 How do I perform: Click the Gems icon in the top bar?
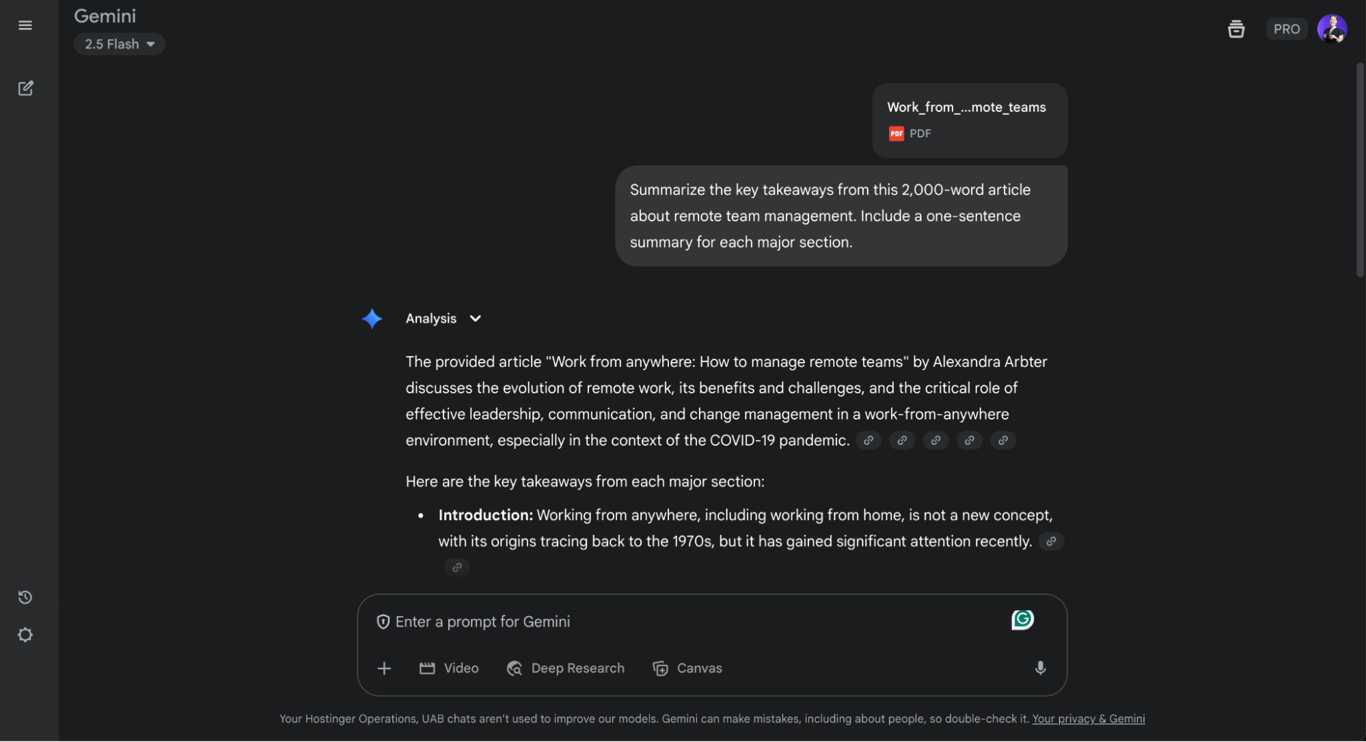[1236, 29]
